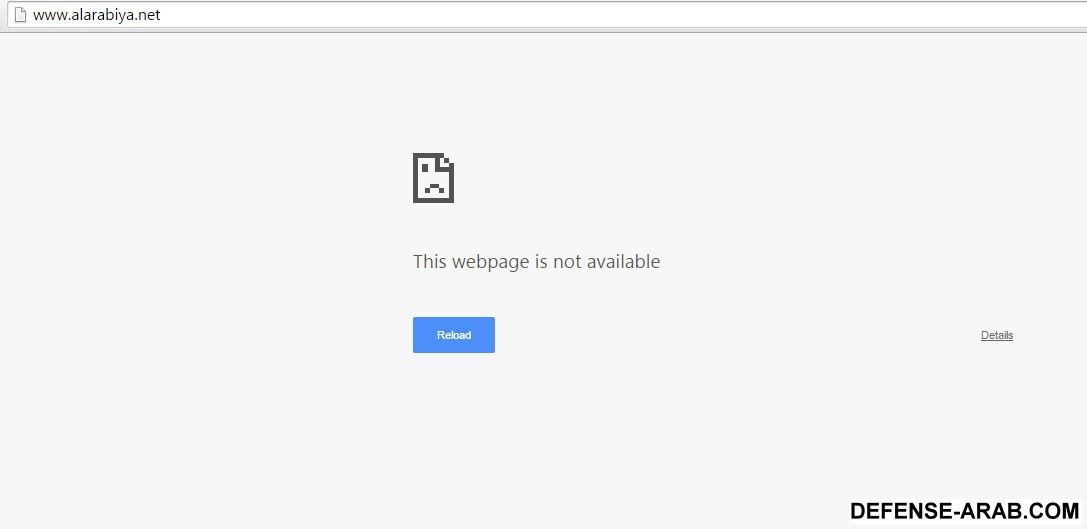Click the page icon in address bar
The height and width of the screenshot is (529, 1087).
20,15
